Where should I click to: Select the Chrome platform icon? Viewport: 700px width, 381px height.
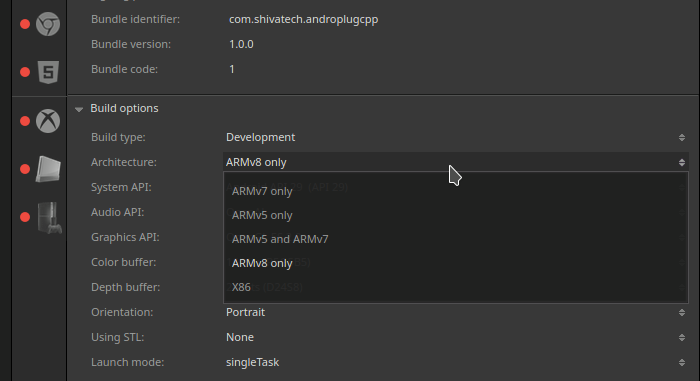48,24
